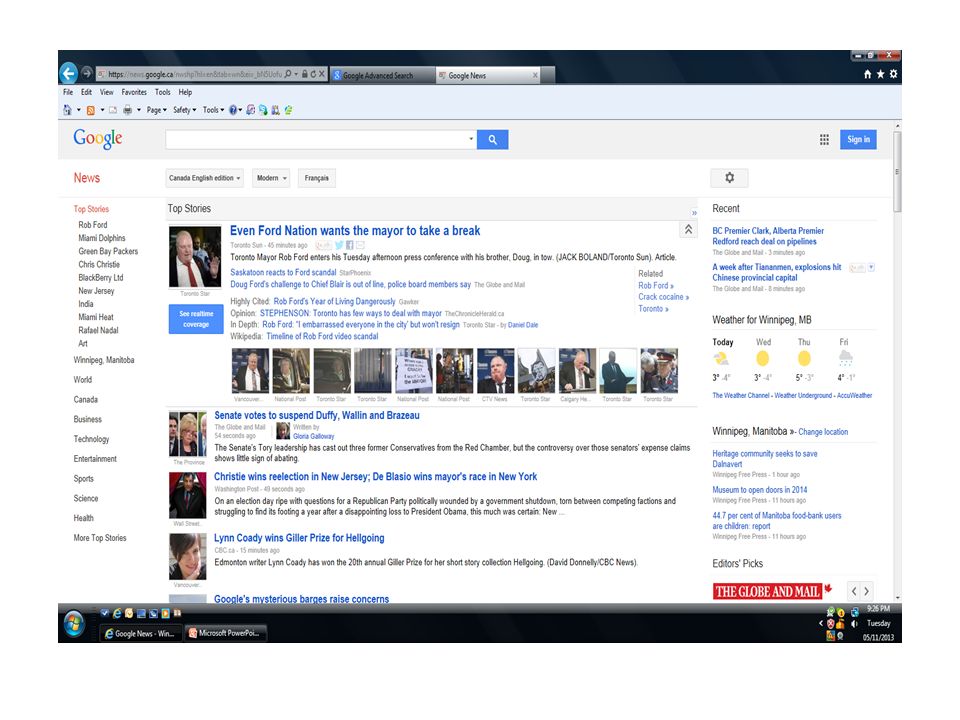Screen dimensions: 960x720
Task: Open the Tools dropdown in command bar
Action: click(x=213, y=110)
